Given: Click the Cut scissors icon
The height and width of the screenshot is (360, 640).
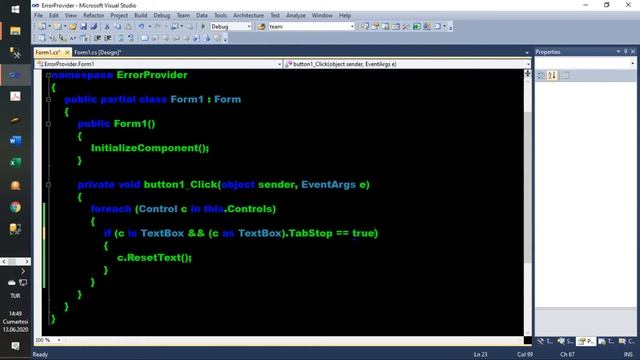Looking at the screenshot, I should pos(107,27).
